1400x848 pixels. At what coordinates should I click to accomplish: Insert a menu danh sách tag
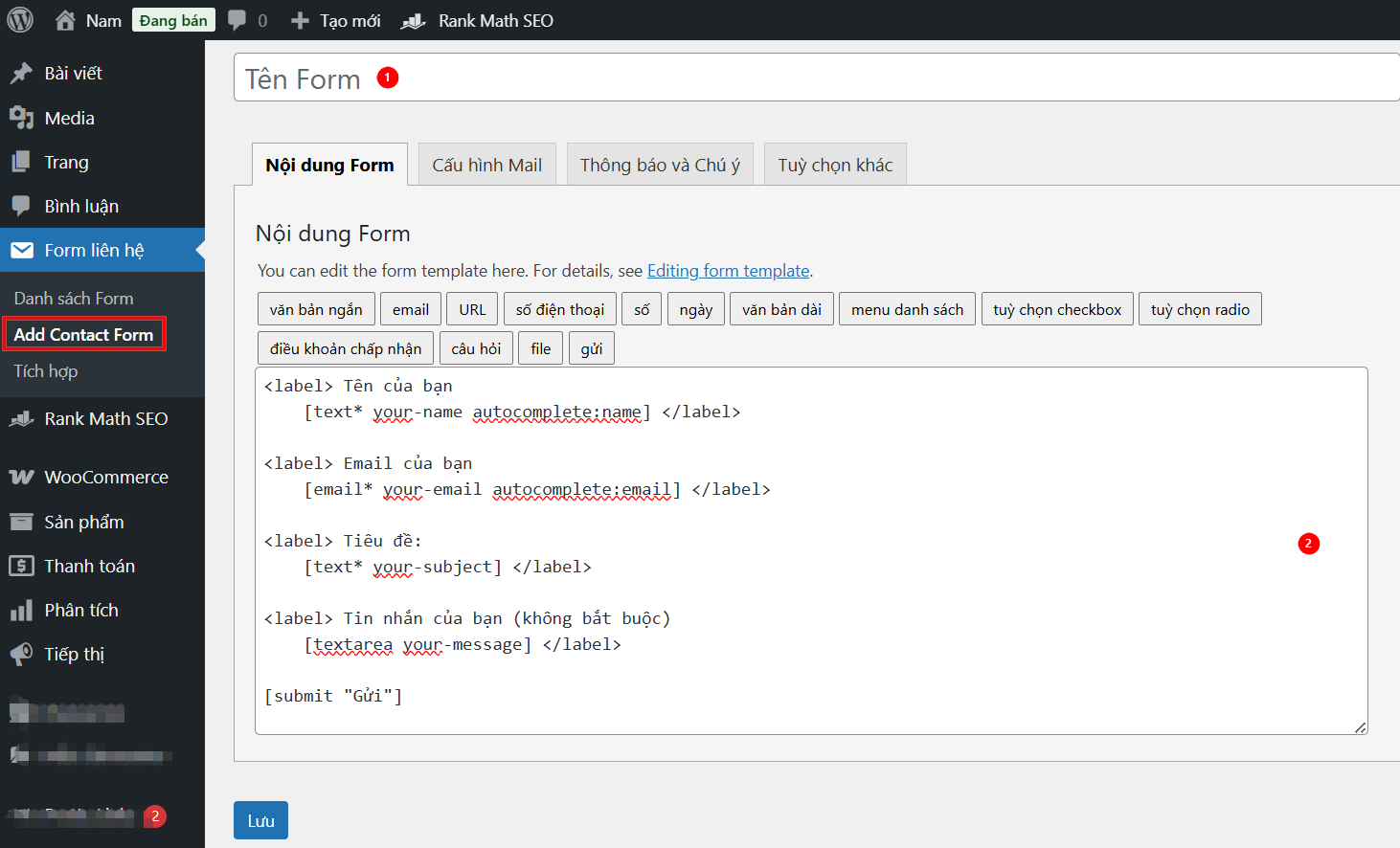coord(908,309)
